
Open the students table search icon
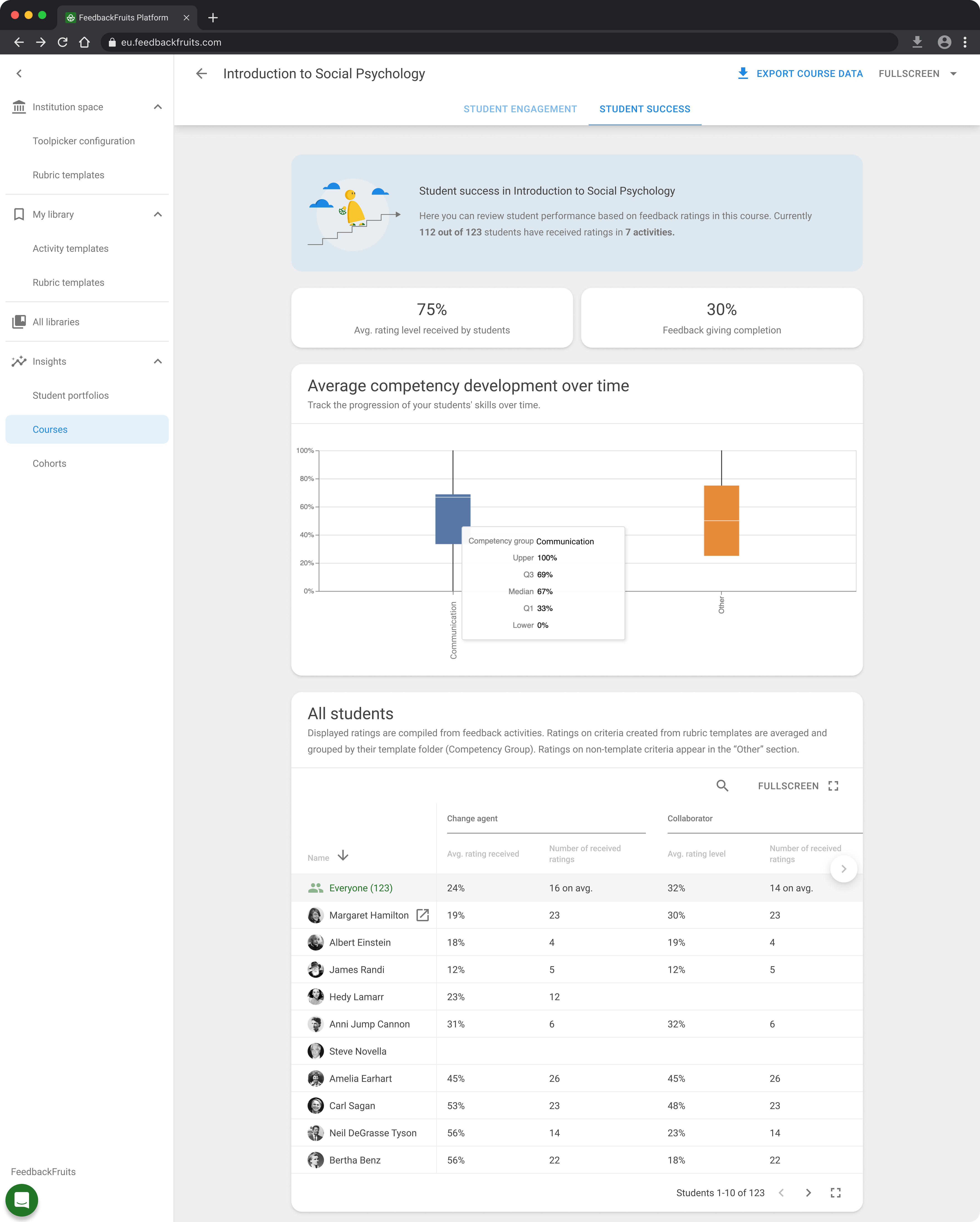point(722,786)
